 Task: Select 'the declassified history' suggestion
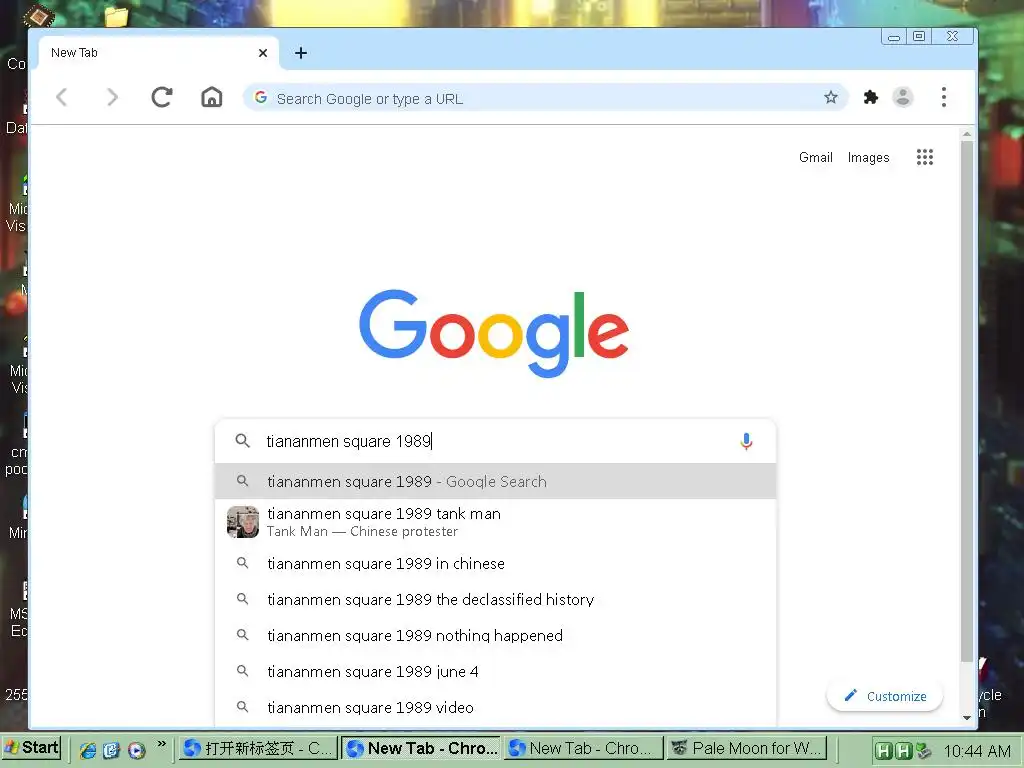[496, 600]
